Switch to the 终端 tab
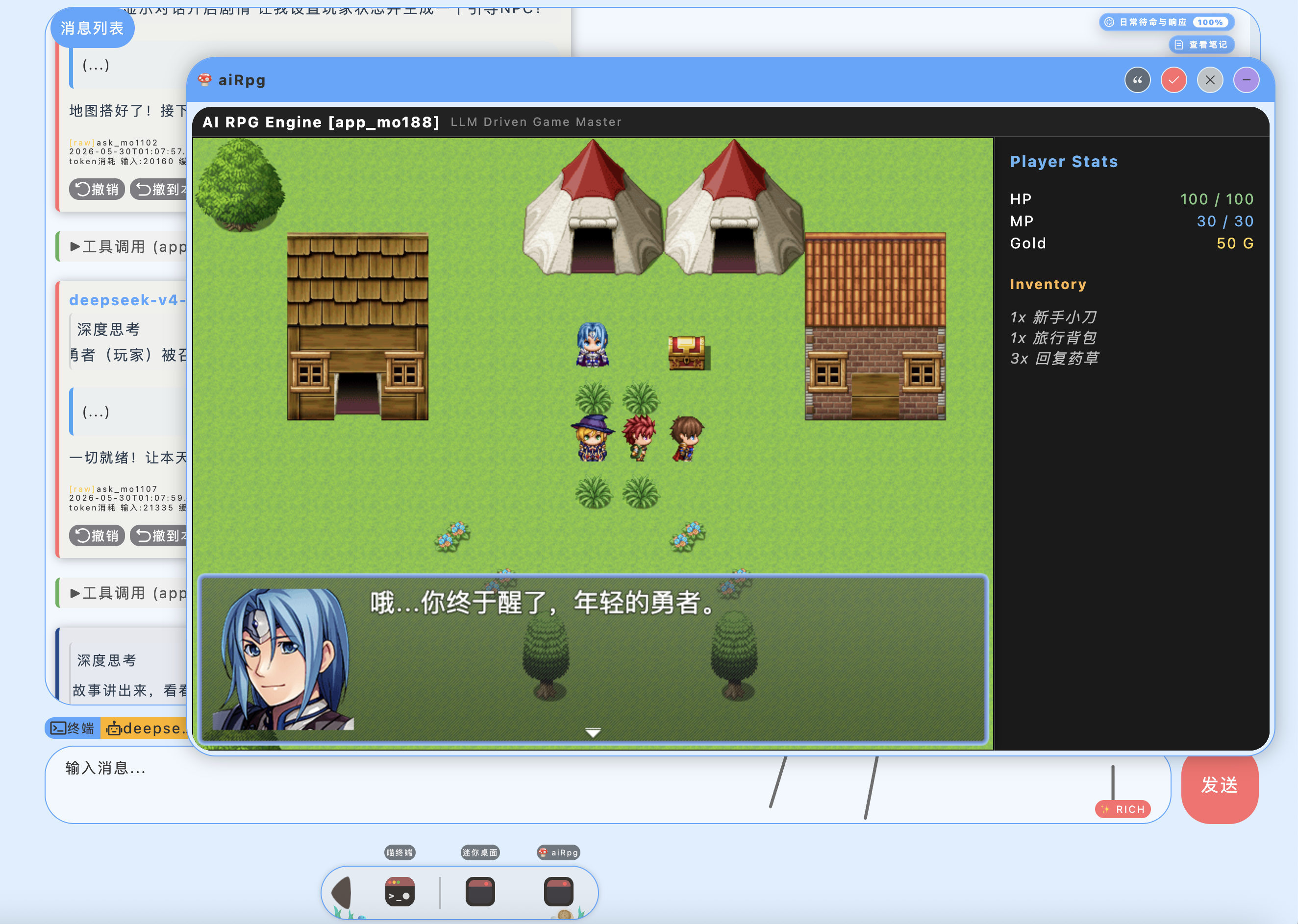The image size is (1298, 924). tap(73, 728)
